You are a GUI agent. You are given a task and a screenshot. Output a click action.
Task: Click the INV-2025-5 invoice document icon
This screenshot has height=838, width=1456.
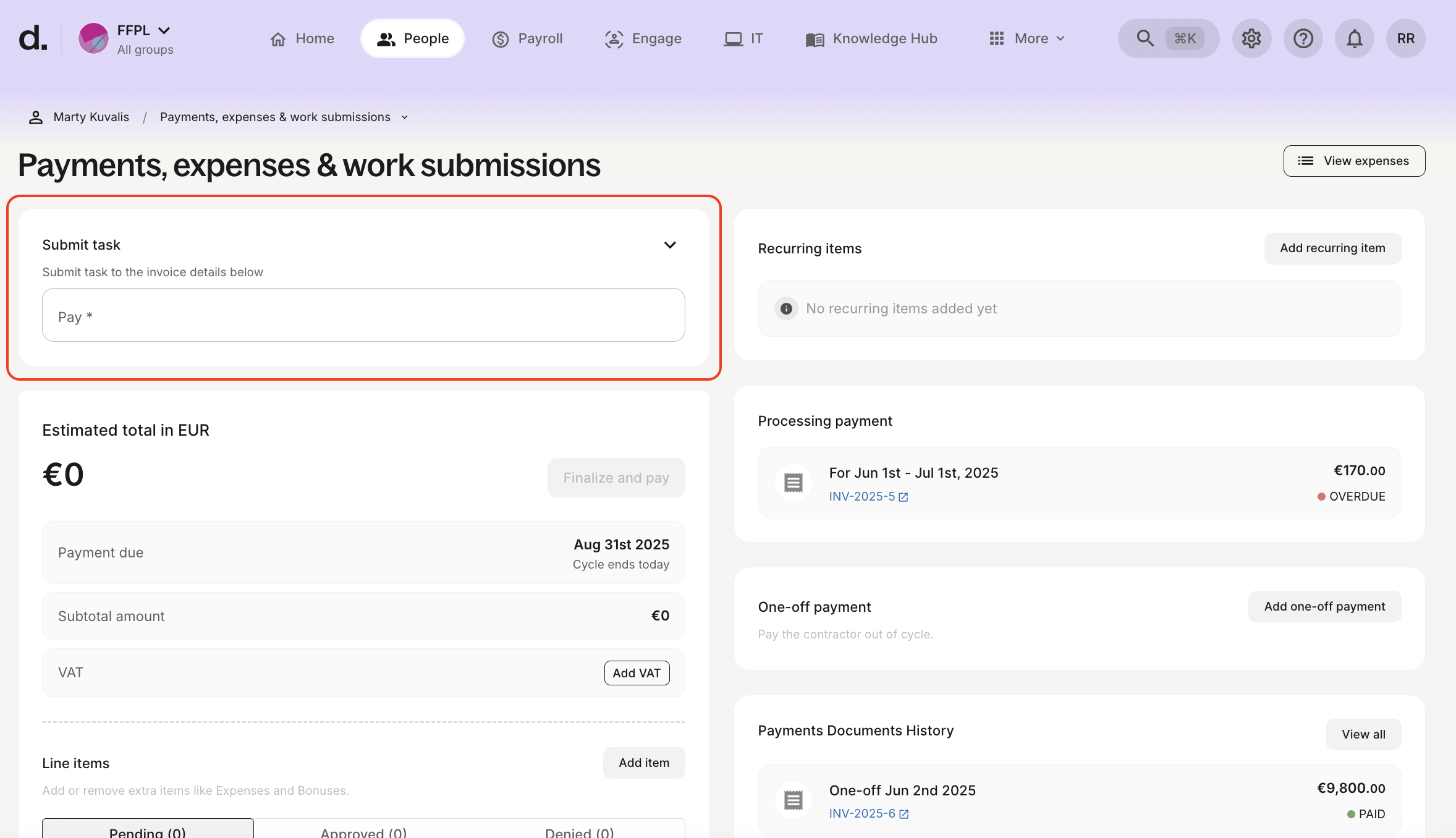click(794, 483)
